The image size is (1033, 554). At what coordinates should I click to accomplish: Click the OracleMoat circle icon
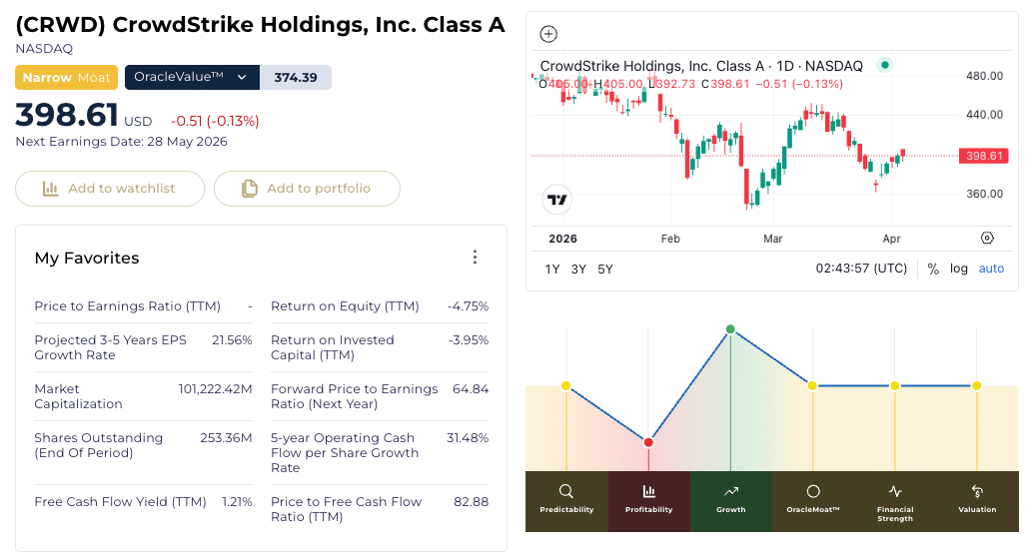813,491
